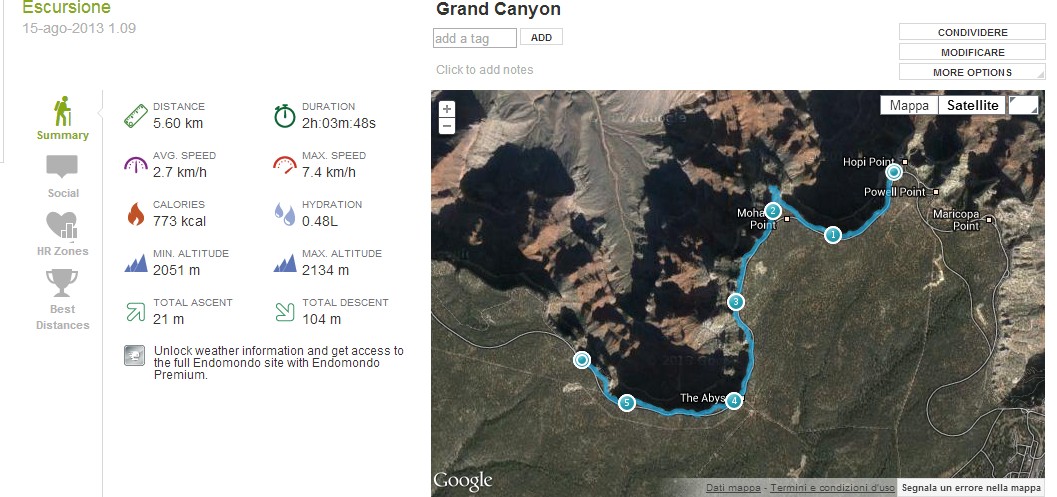This screenshot has width=1057, height=497.
Task: Expand the map fullscreen corner control
Action: point(1023,105)
